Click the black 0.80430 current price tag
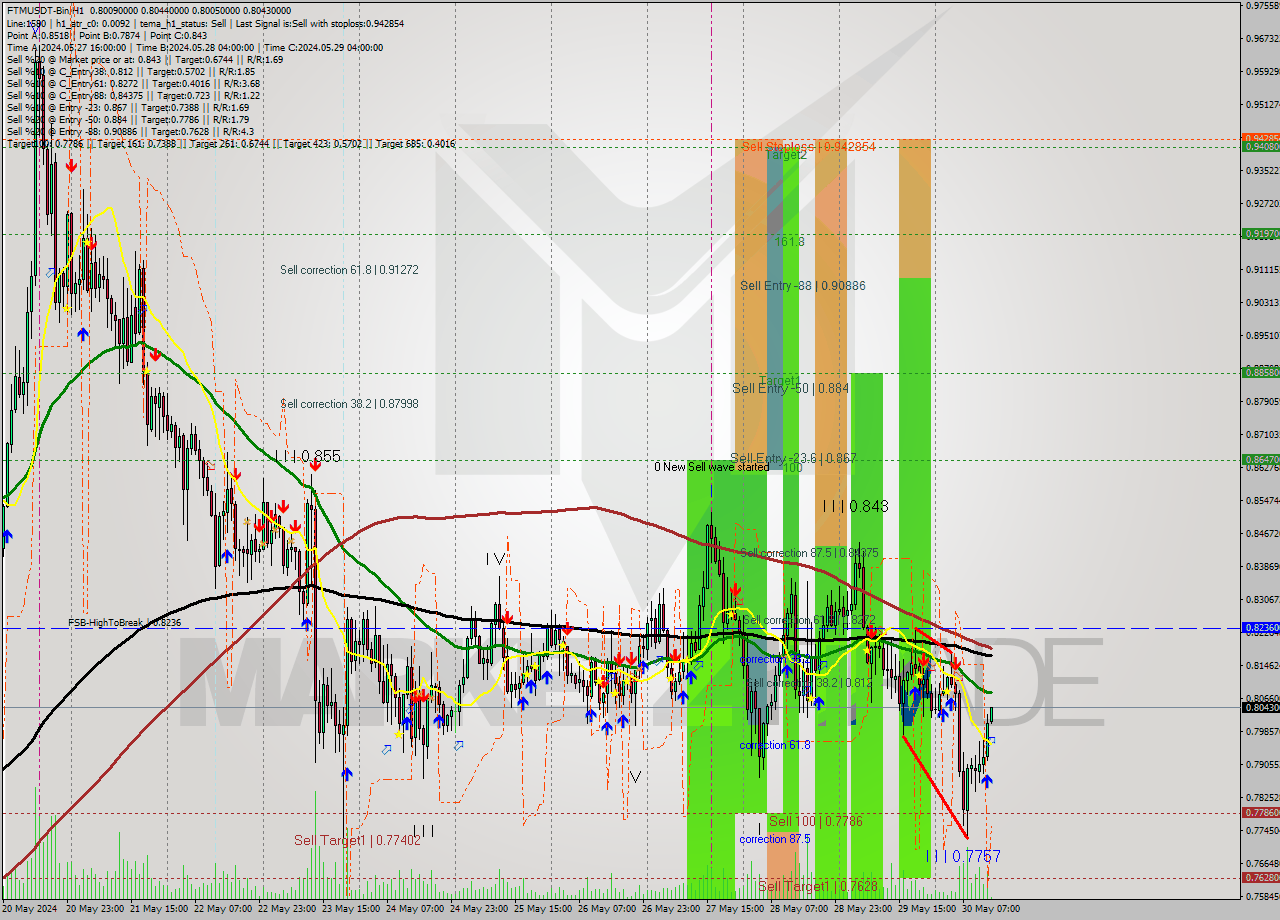 [1260, 707]
